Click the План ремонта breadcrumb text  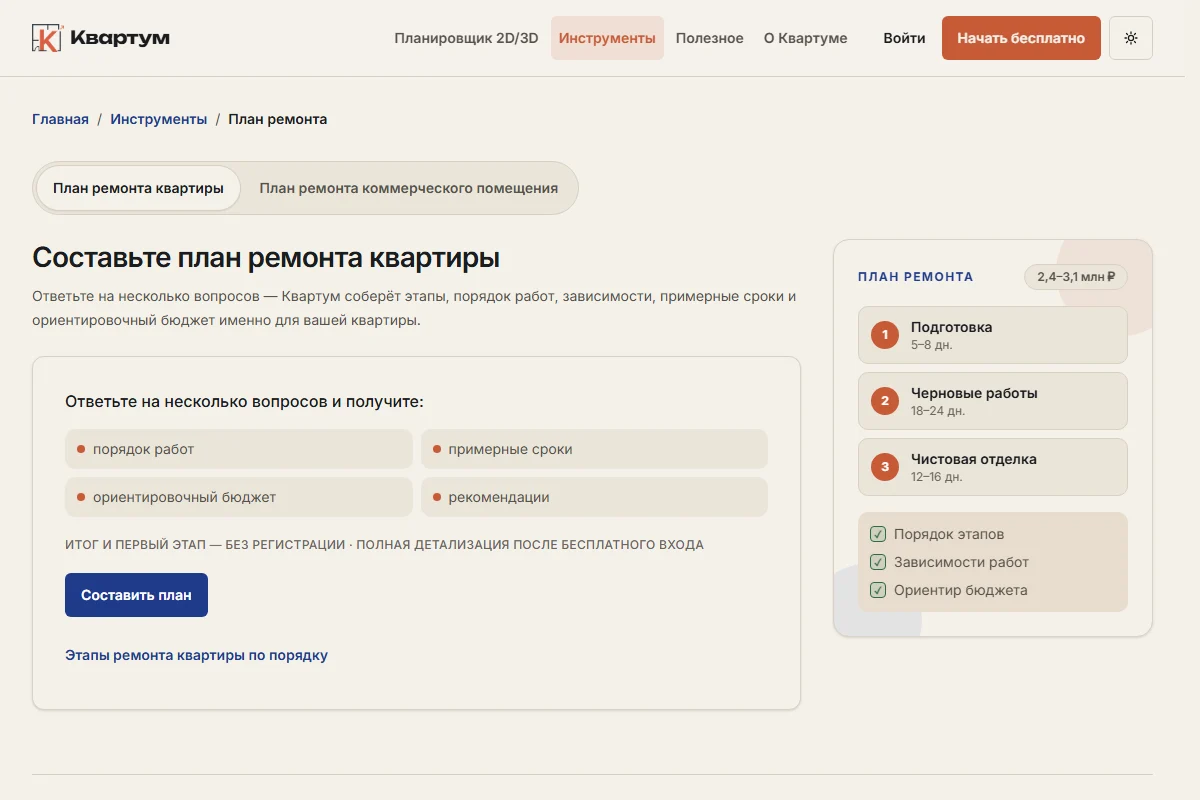[x=278, y=119]
